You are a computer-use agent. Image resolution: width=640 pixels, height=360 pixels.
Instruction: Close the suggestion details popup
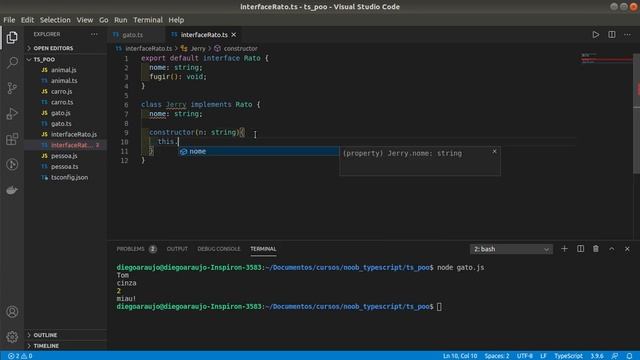494,151
